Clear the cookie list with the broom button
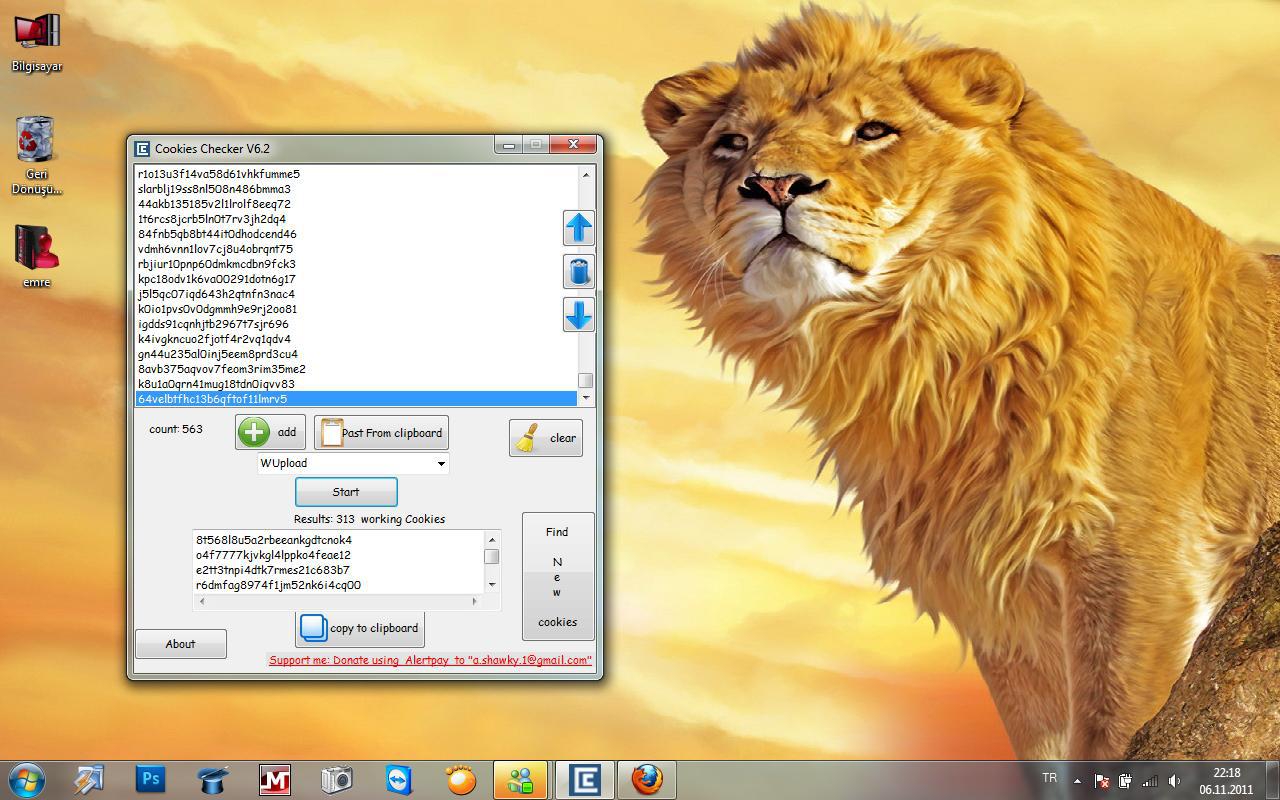The height and width of the screenshot is (800, 1280). point(546,437)
